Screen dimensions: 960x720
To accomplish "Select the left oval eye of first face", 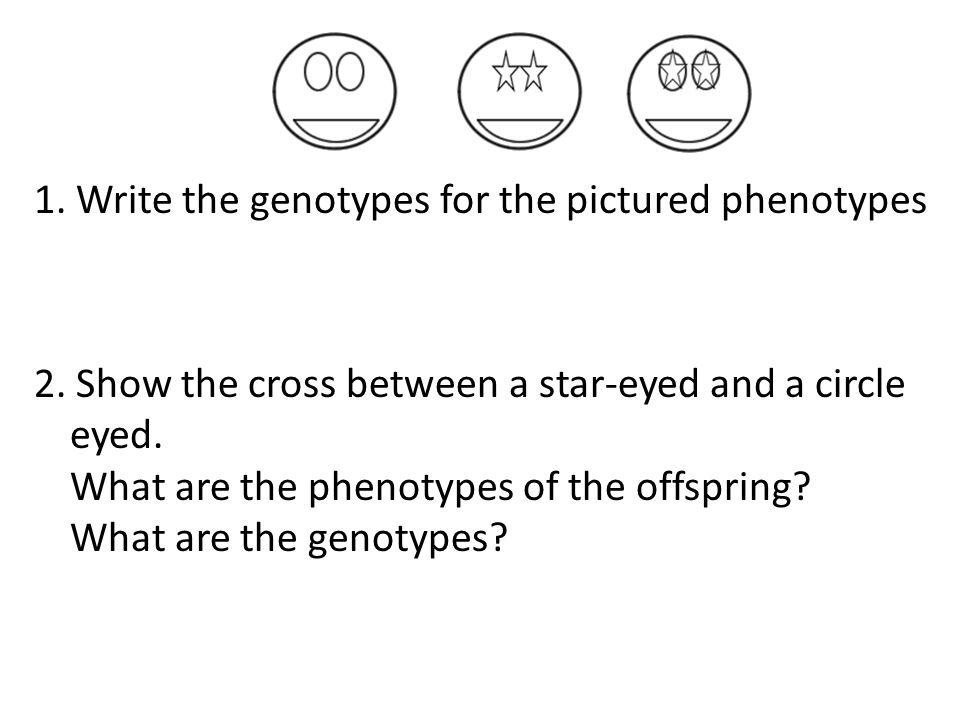I will 318,72.
